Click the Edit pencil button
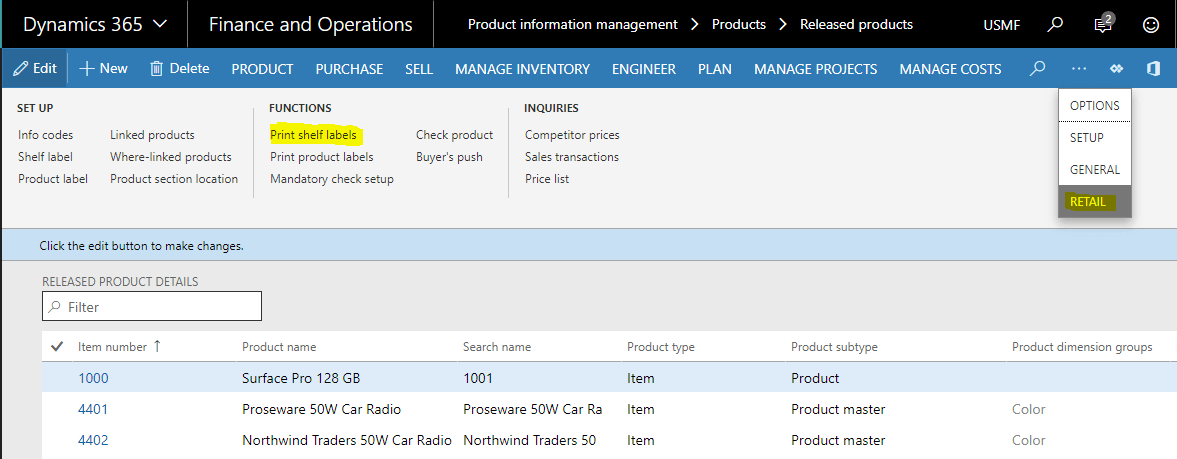This screenshot has width=1177, height=459. pyautogui.click(x=35, y=69)
